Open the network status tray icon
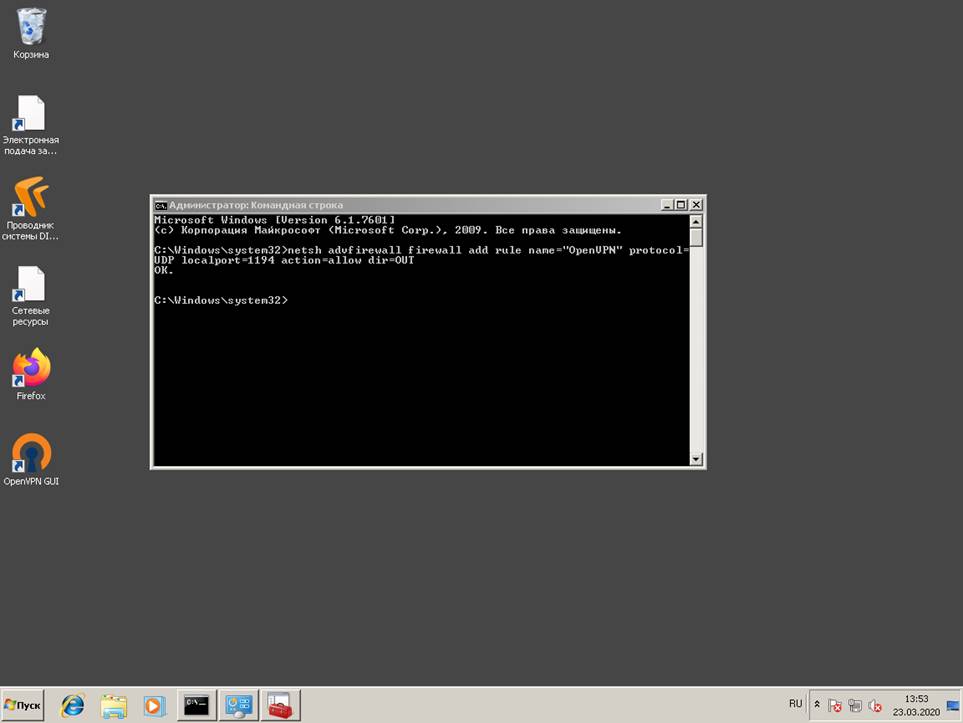The image size is (963, 723). [855, 706]
